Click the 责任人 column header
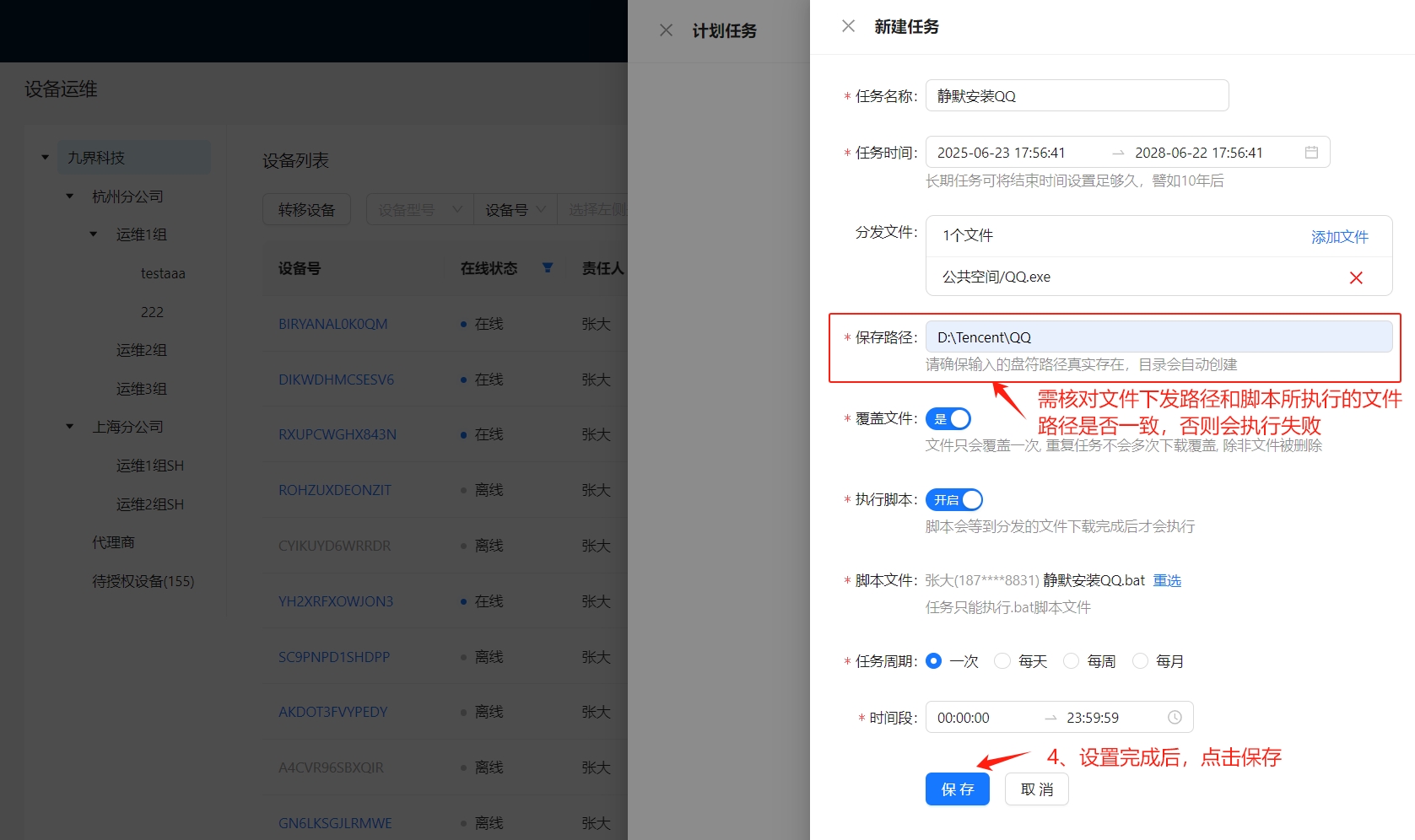 point(602,268)
